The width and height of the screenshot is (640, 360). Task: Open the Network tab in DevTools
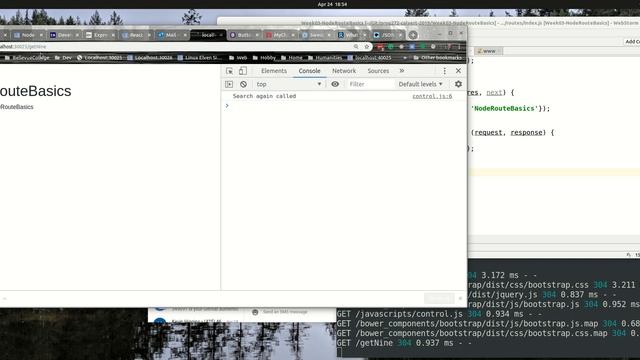coord(344,71)
